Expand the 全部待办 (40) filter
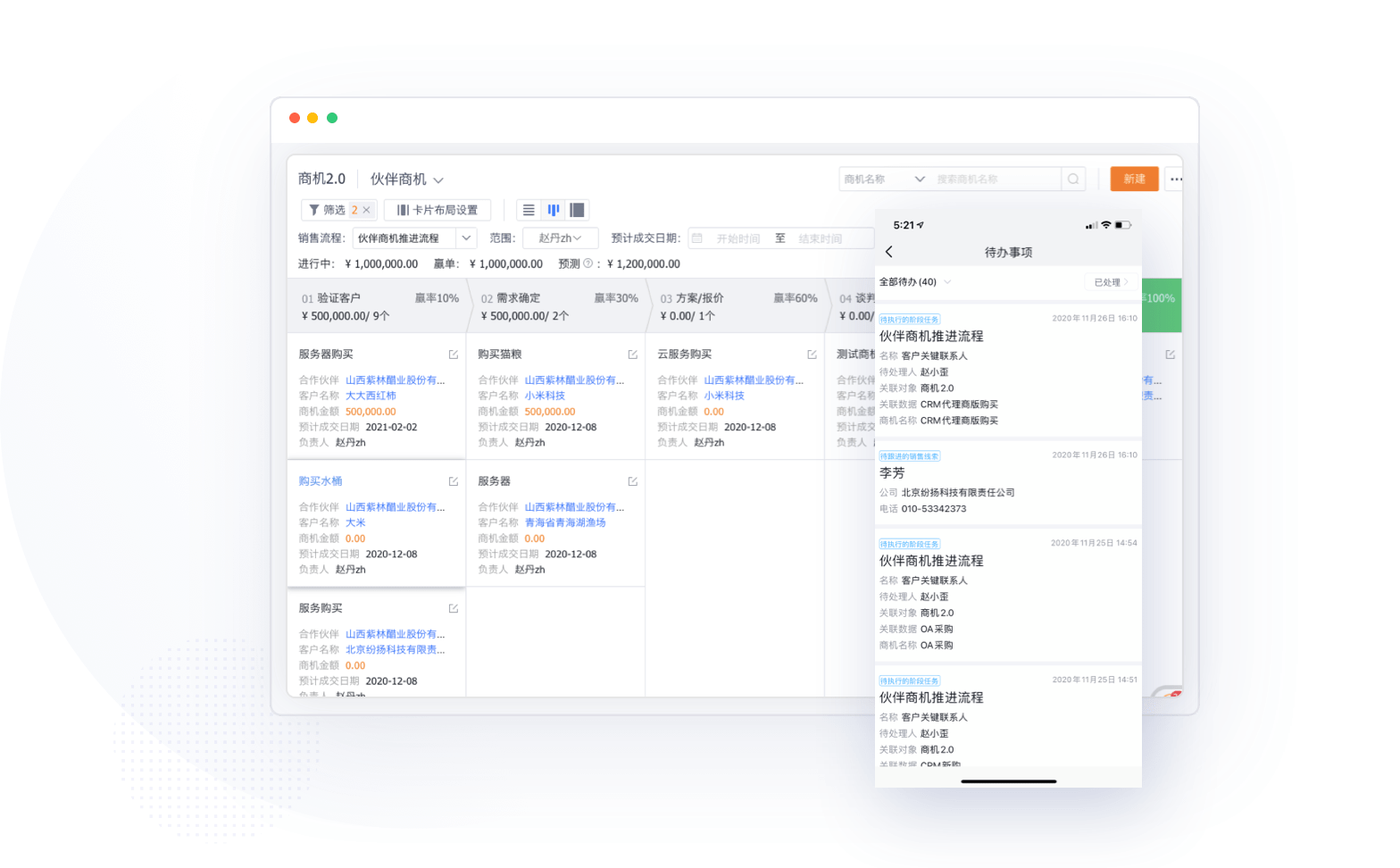This screenshot has height=868, width=1400. coord(915,282)
